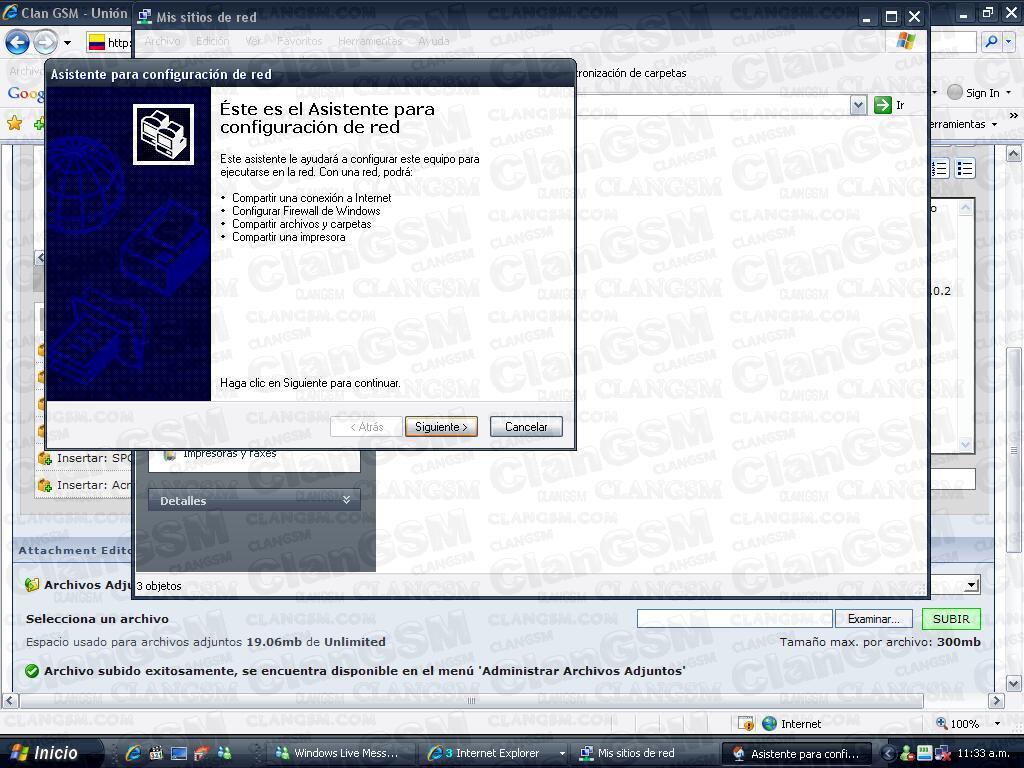Screen dimensions: 1024x768
Task: Click the browser forward navigation arrow
Action: [x=45, y=42]
